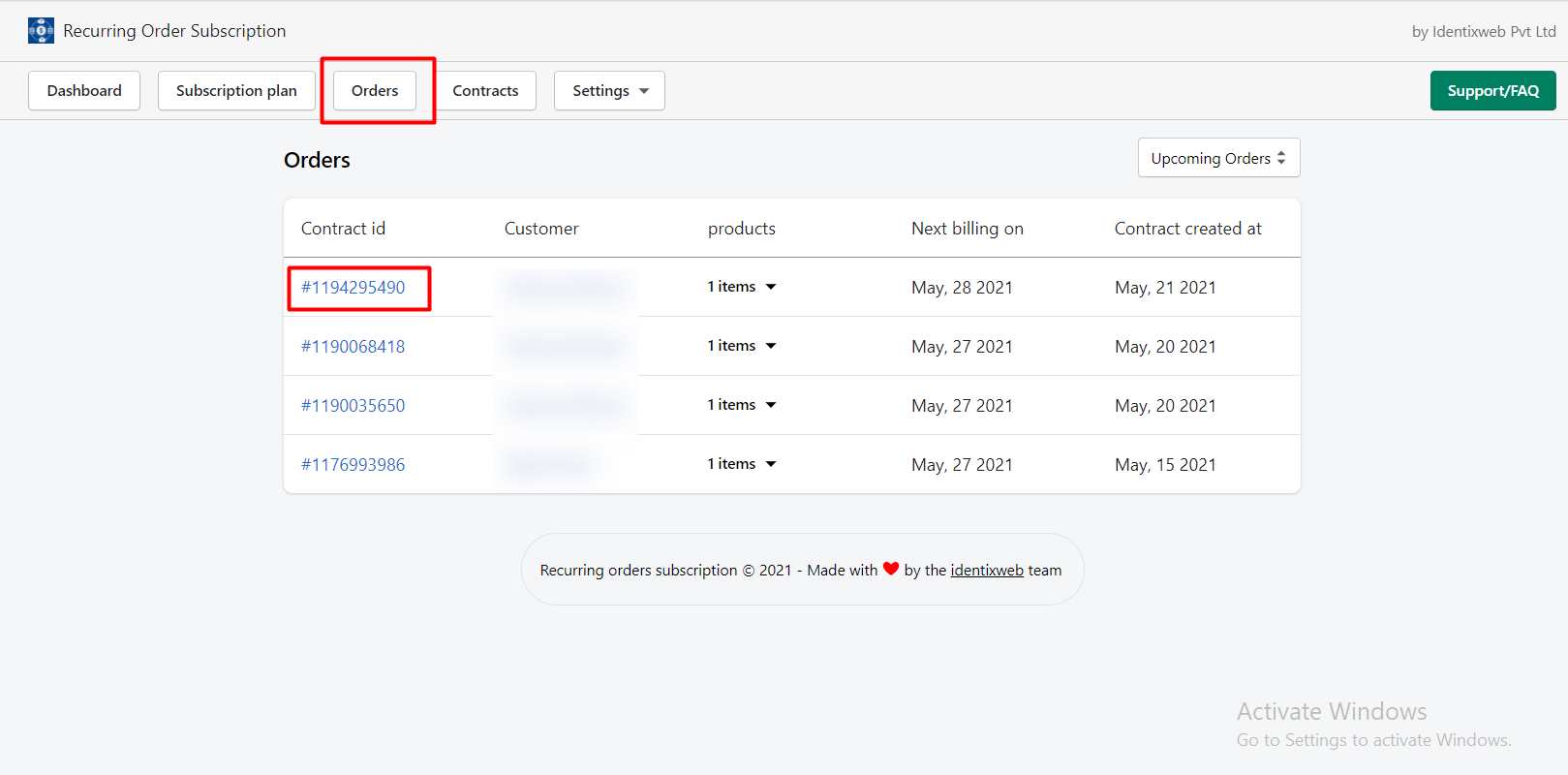Click Recurring Order Subscription app title
Image resolution: width=1568 pixels, height=775 pixels.
click(x=174, y=31)
